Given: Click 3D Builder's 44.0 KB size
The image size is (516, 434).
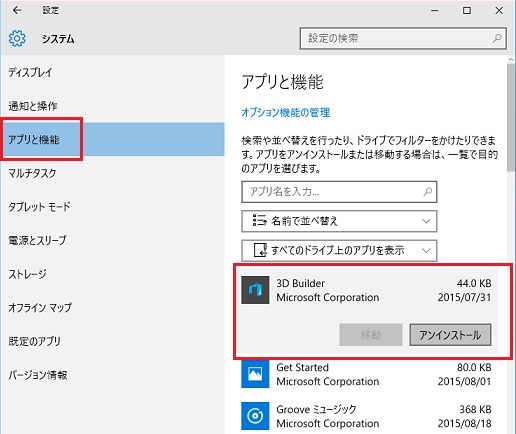Looking at the screenshot, I should [x=474, y=283].
